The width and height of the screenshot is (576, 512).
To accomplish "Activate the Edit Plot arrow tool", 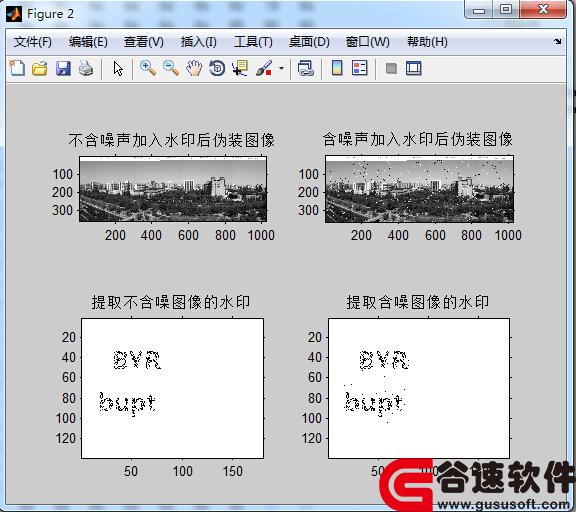I will [x=118, y=69].
